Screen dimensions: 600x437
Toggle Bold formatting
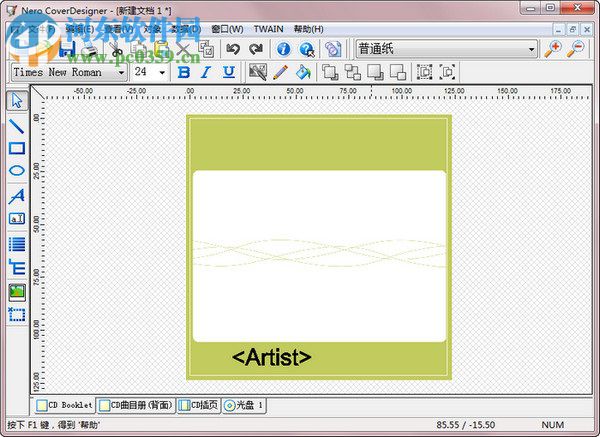(x=184, y=72)
